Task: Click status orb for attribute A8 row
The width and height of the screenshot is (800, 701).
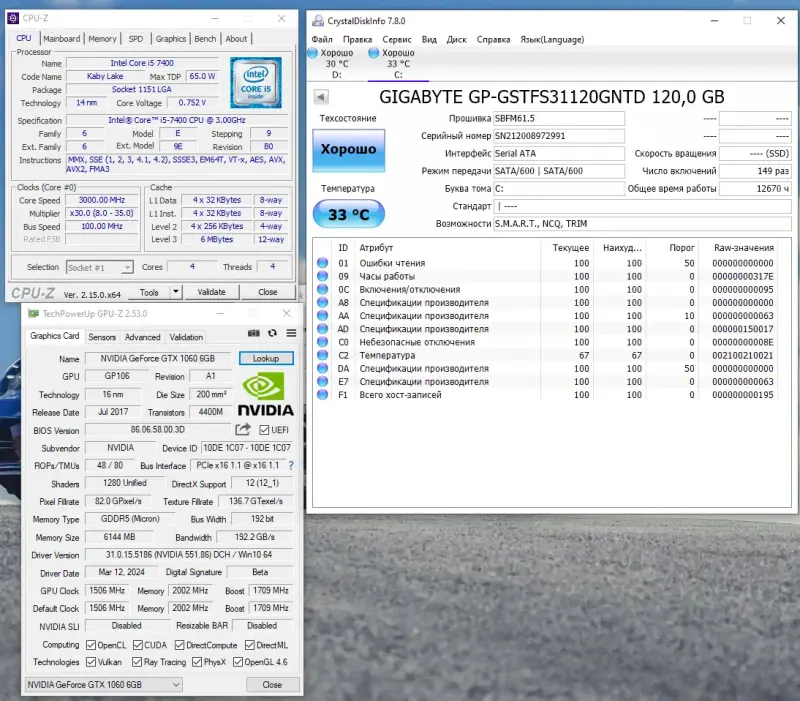Action: point(322,303)
